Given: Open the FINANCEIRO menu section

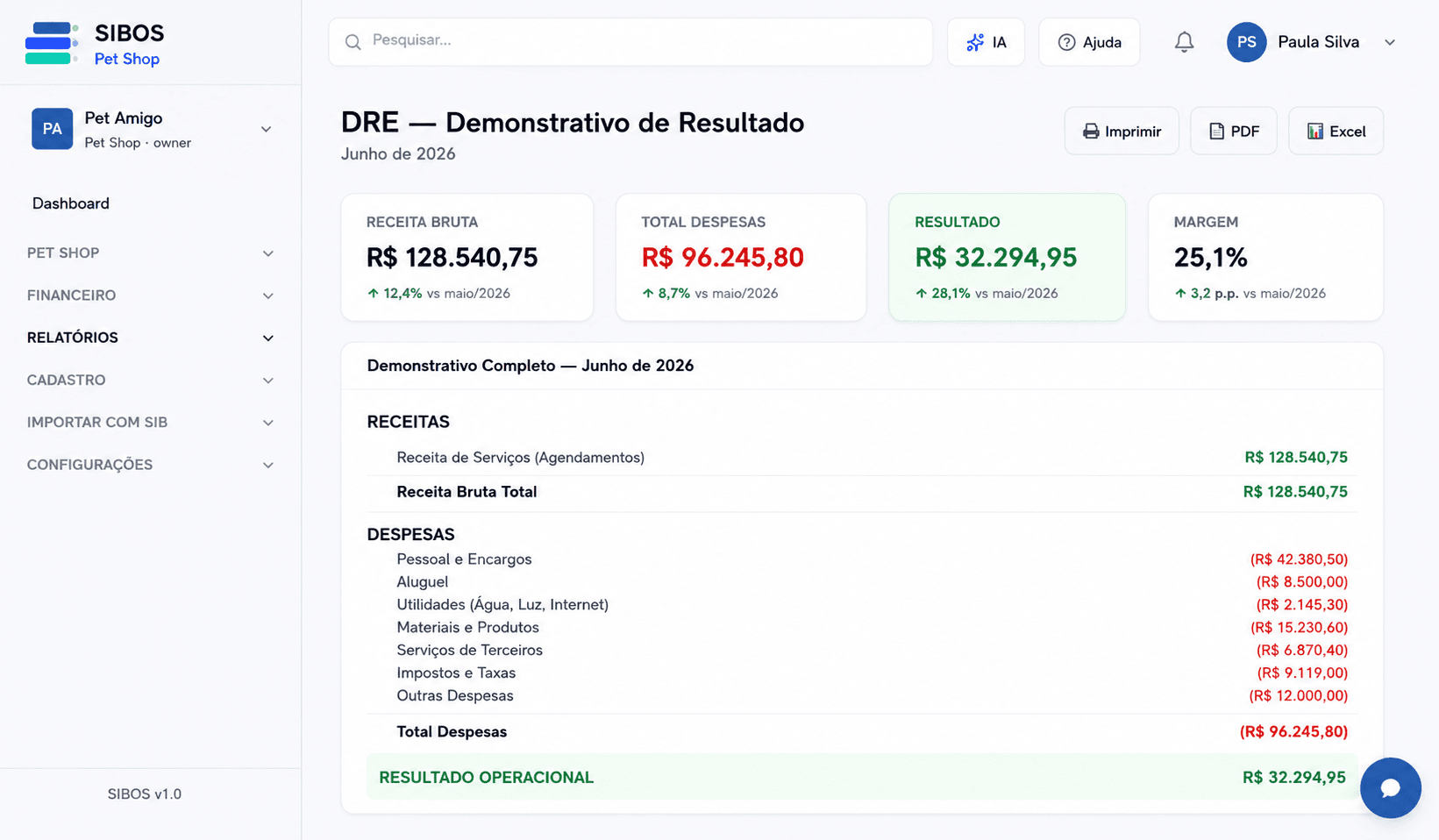Looking at the screenshot, I should coord(71,295).
